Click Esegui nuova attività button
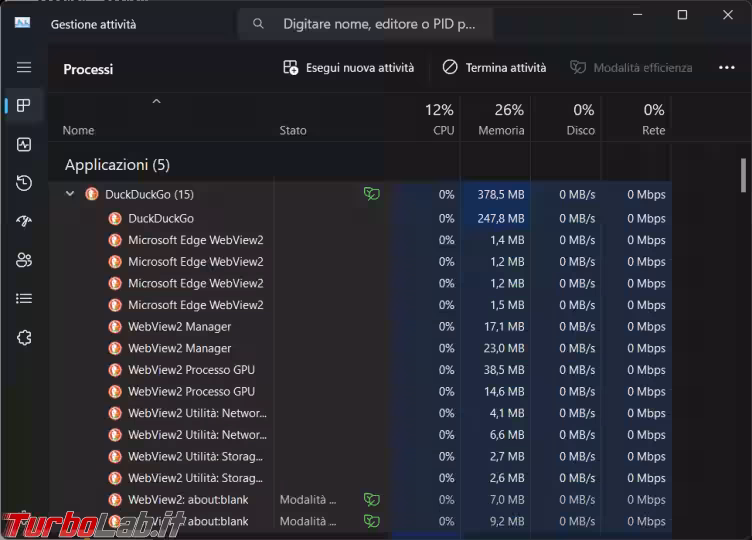 pos(349,68)
